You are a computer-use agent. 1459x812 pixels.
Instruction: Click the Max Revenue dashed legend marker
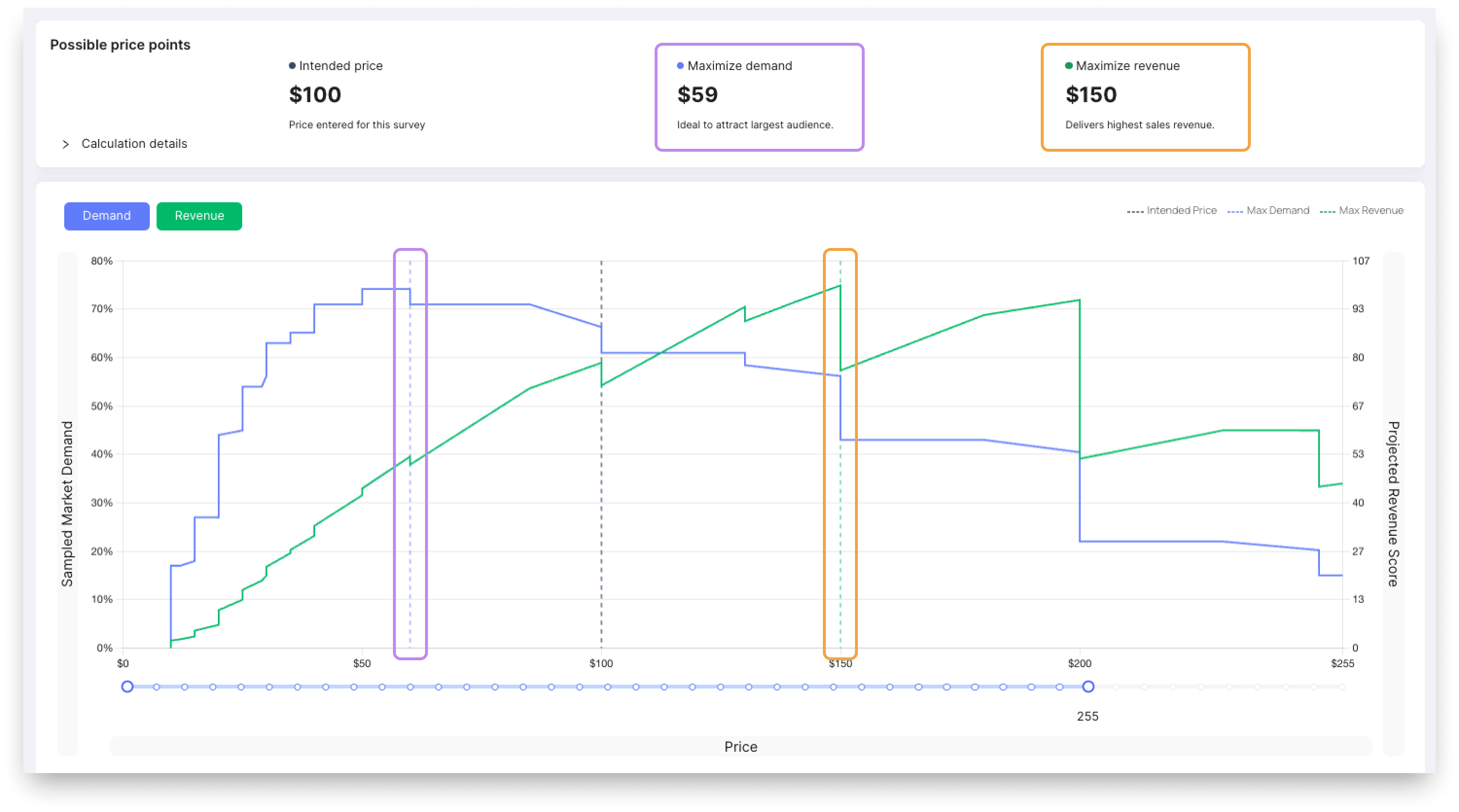tap(1328, 211)
